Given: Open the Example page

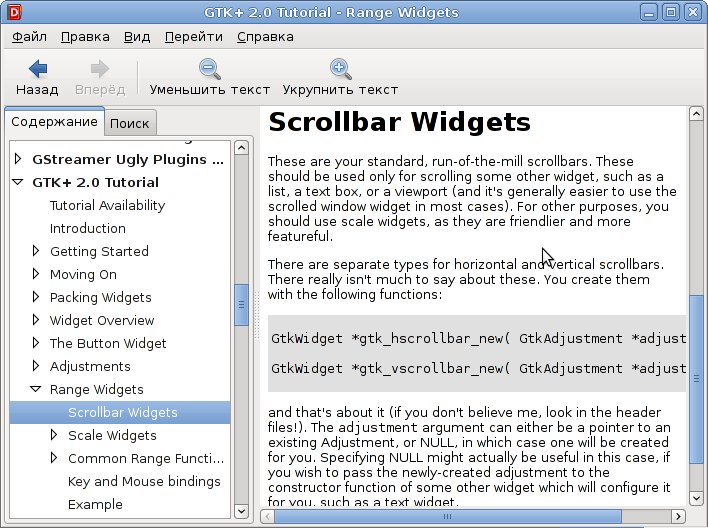Looking at the screenshot, I should coord(95,505).
